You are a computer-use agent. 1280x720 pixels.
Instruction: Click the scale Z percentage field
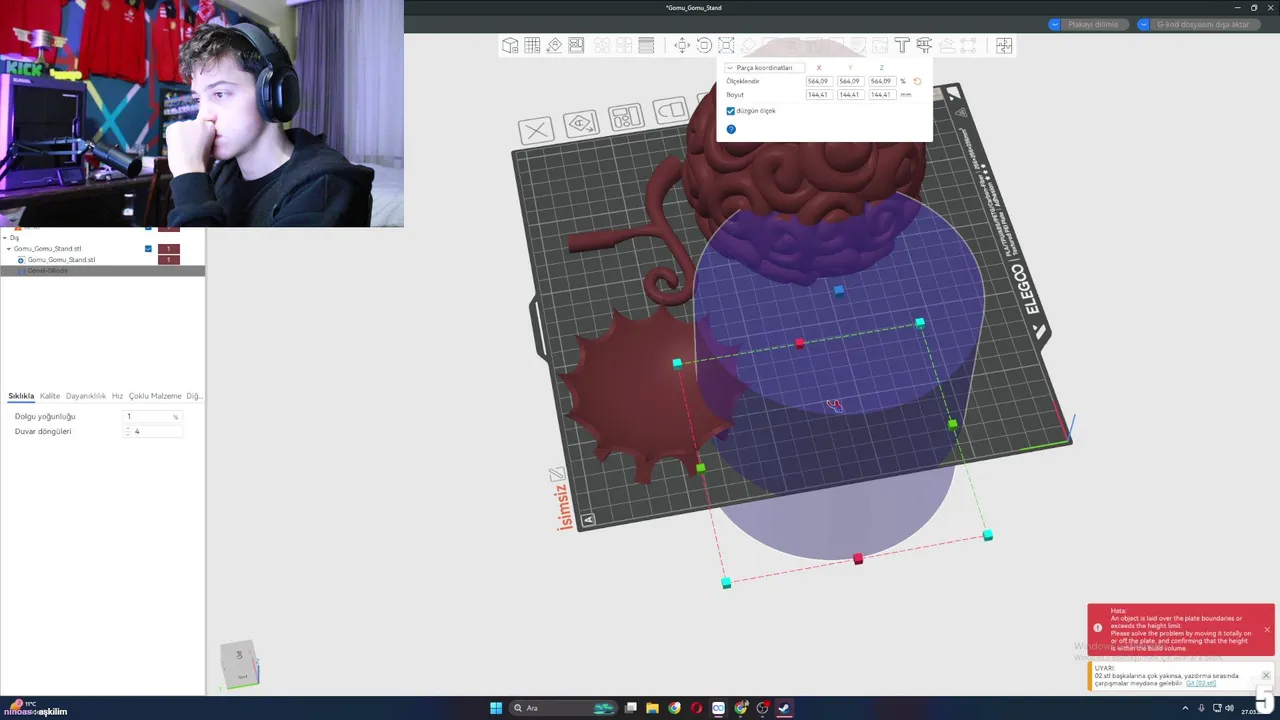(881, 81)
